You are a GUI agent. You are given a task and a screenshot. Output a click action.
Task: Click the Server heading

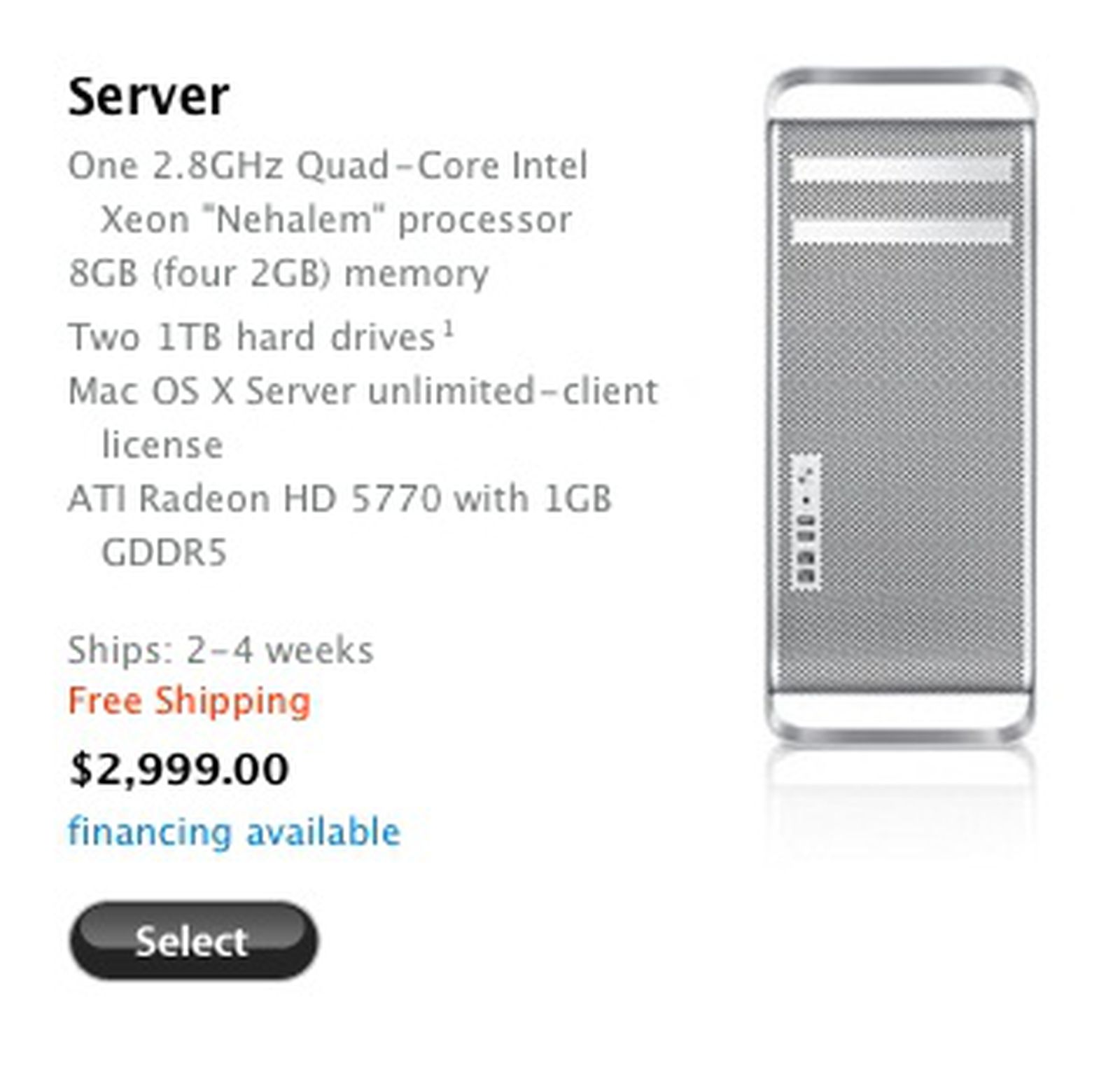148,96
